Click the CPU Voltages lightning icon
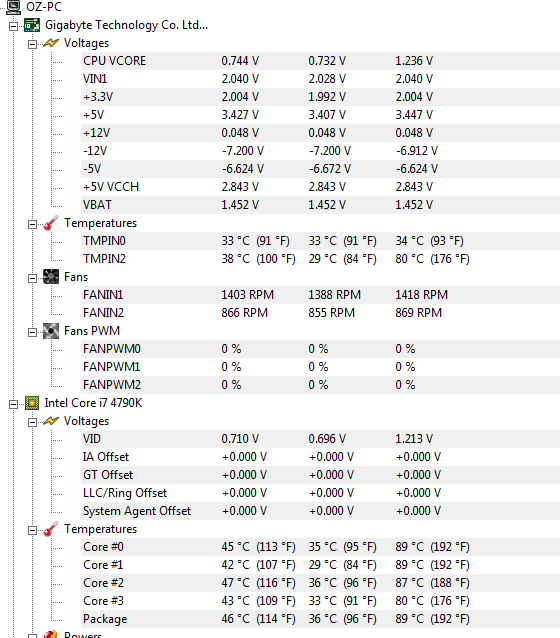Screen dimensions: 560x638 [x=51, y=421]
